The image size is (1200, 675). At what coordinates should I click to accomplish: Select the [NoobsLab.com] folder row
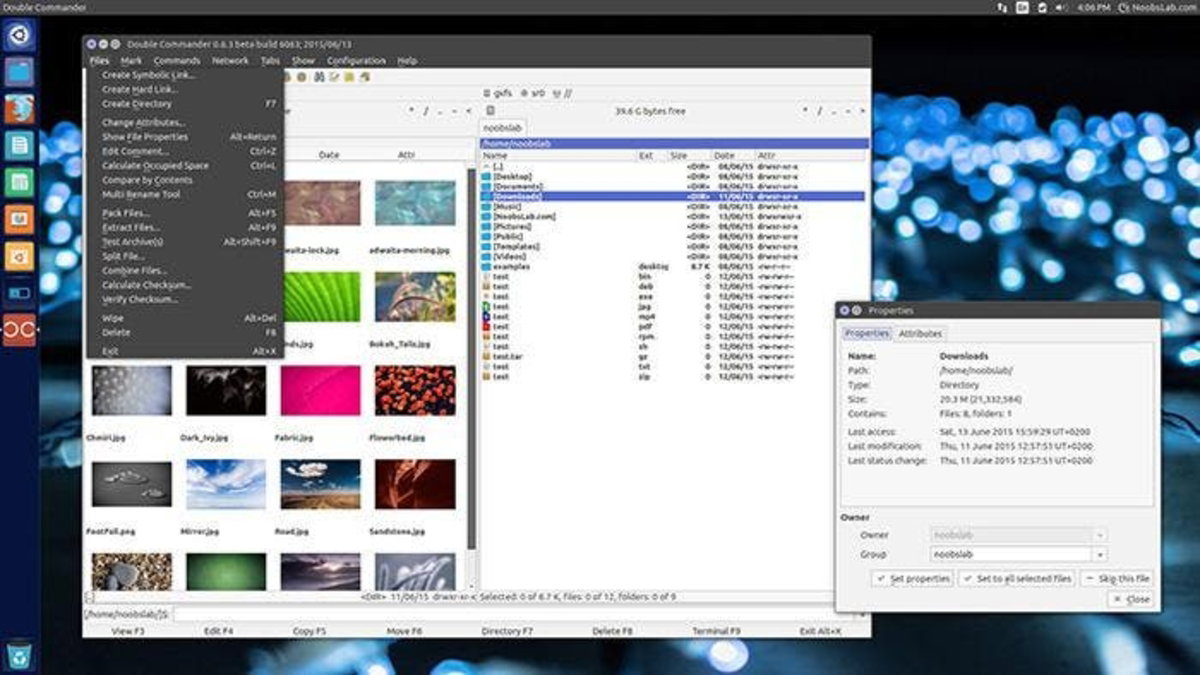pos(672,216)
